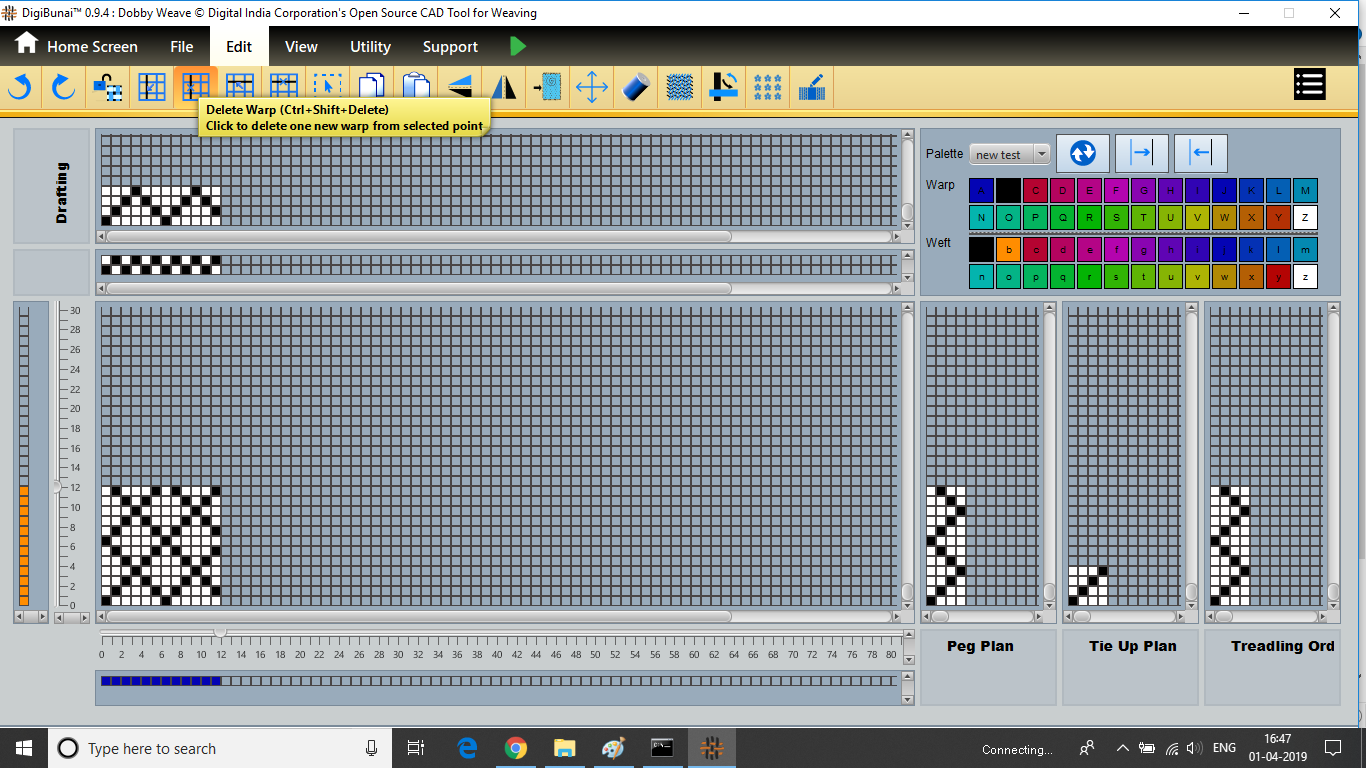Viewport: 1366px width, 768px height.
Task: Open Chrome from the Windows taskbar
Action: (515, 748)
